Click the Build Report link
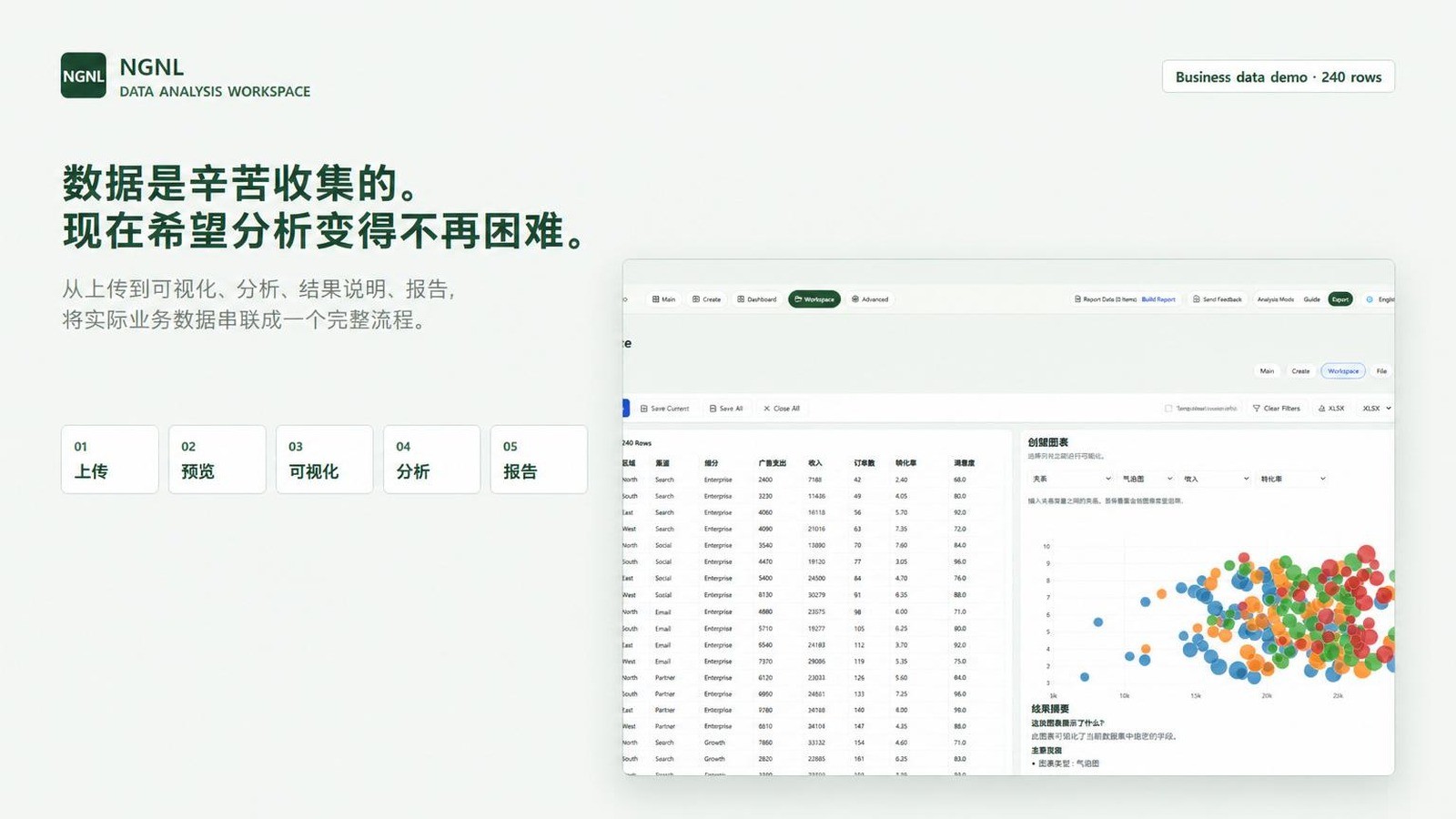Viewport: 1456px width, 819px height. pos(1158,299)
